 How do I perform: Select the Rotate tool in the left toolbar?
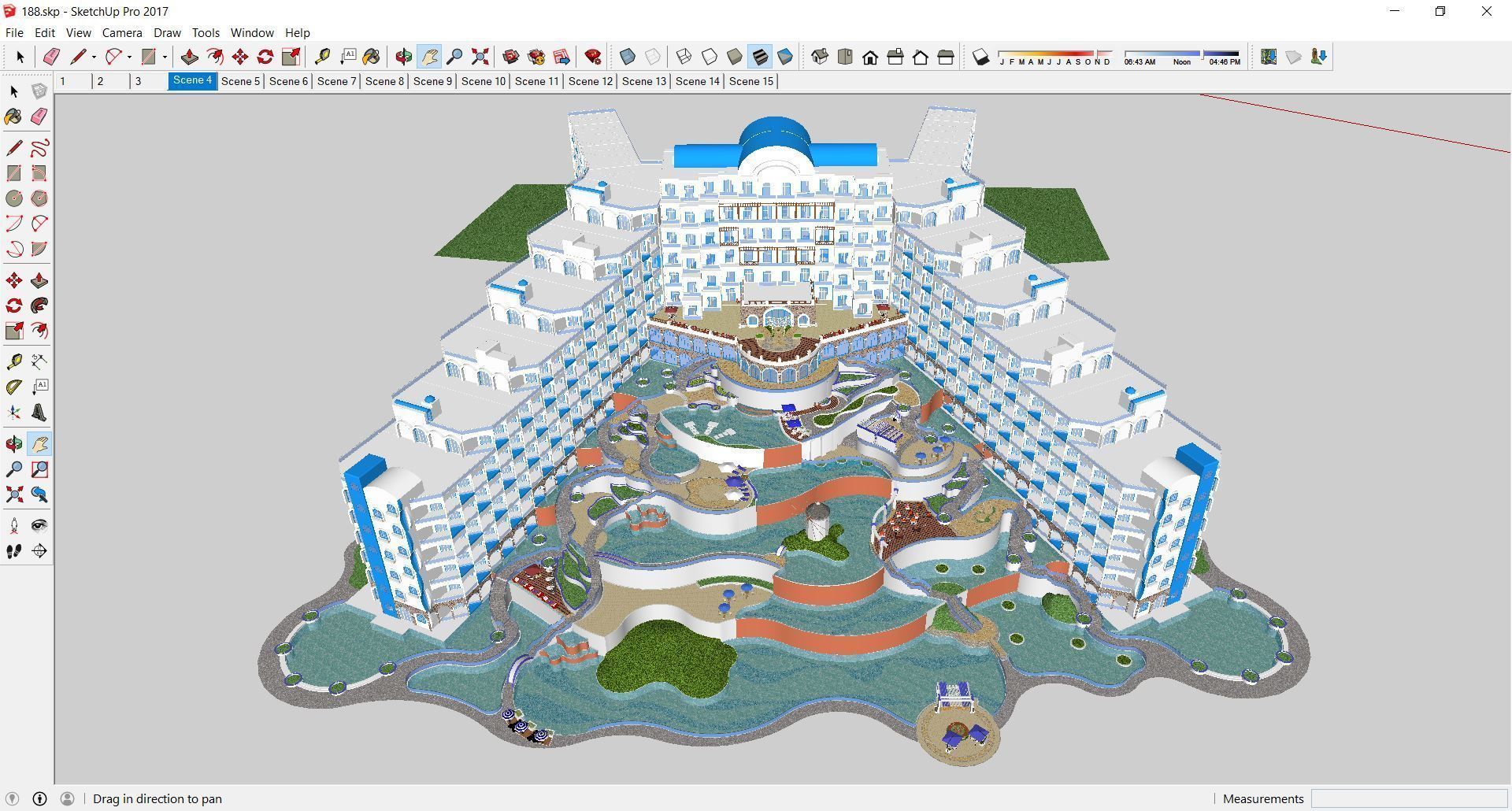14,306
